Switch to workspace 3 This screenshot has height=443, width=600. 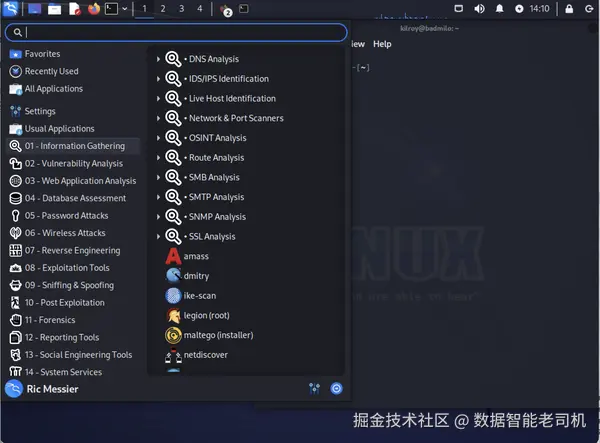(x=181, y=8)
